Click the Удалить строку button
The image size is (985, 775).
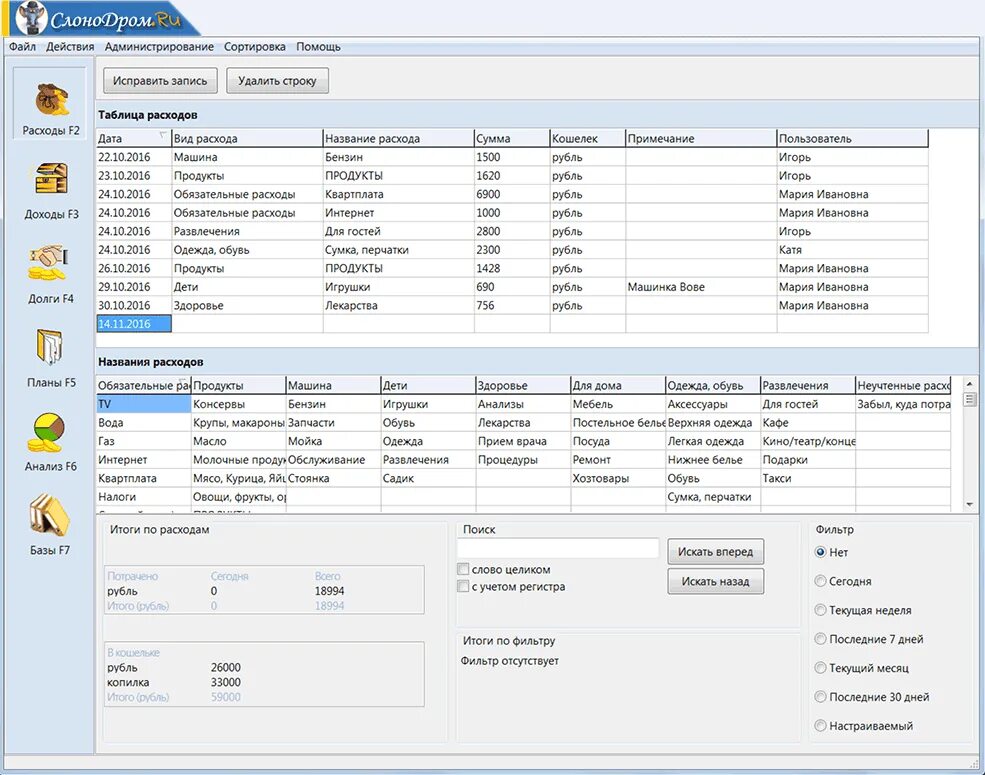click(x=277, y=80)
